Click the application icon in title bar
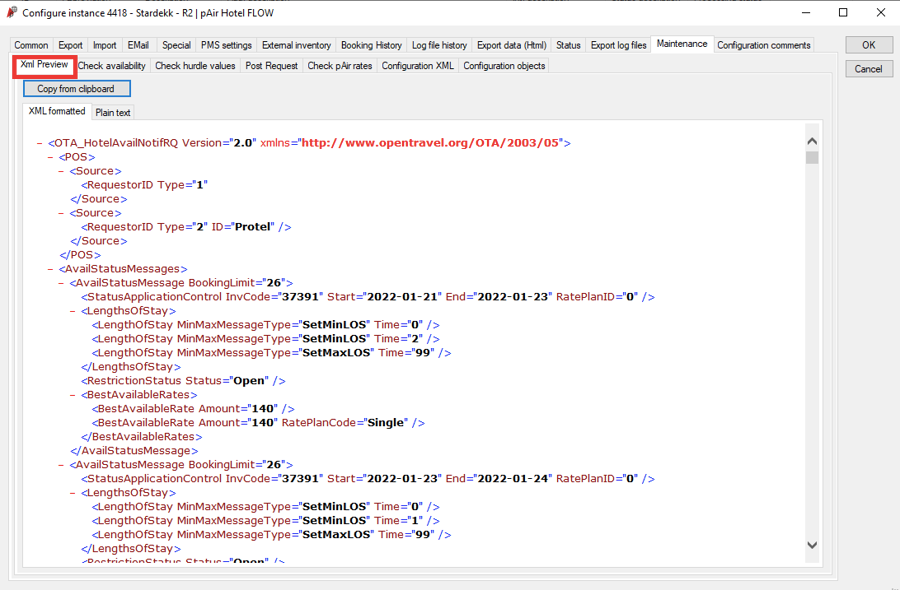Screen dimensions: 900x590 [11, 13]
